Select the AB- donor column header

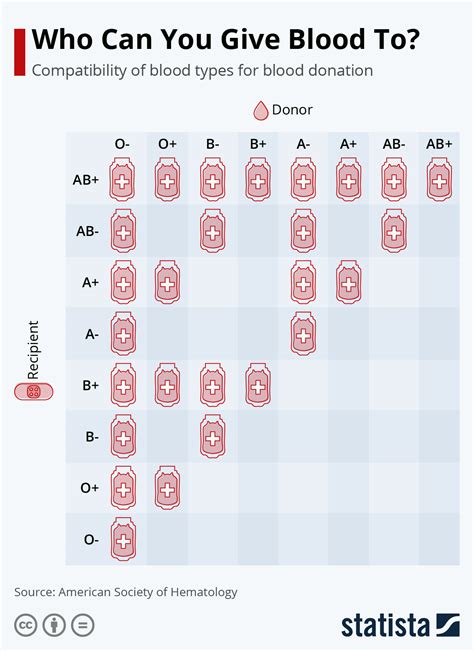pos(394,144)
